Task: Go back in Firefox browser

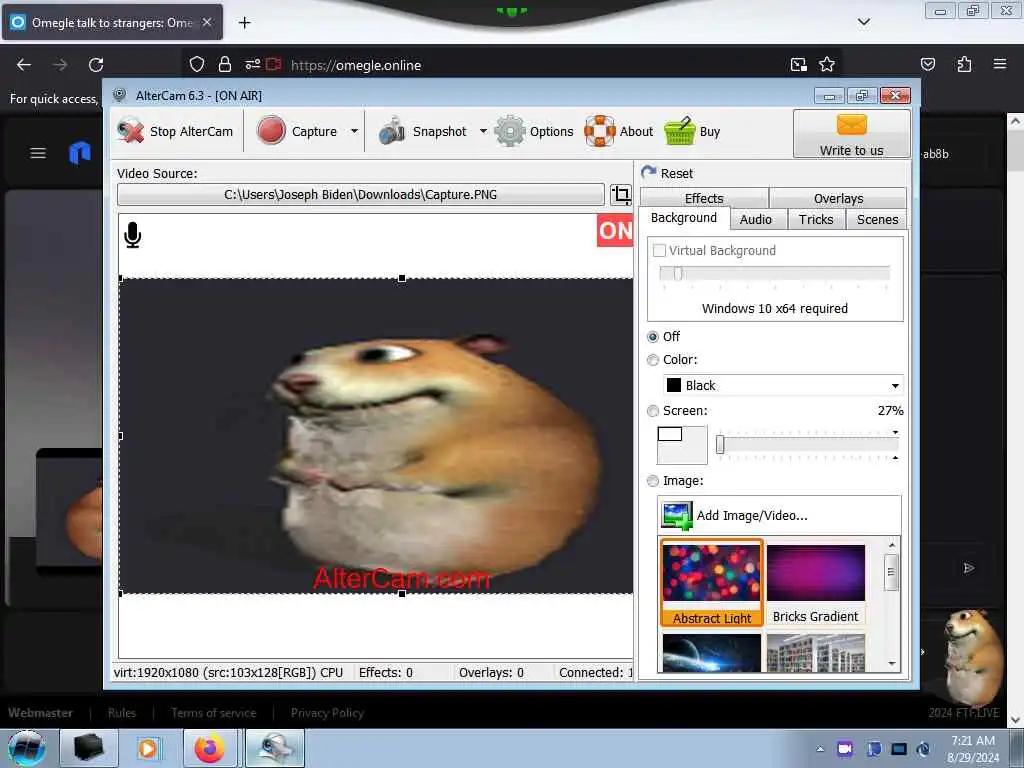Action: (x=24, y=65)
